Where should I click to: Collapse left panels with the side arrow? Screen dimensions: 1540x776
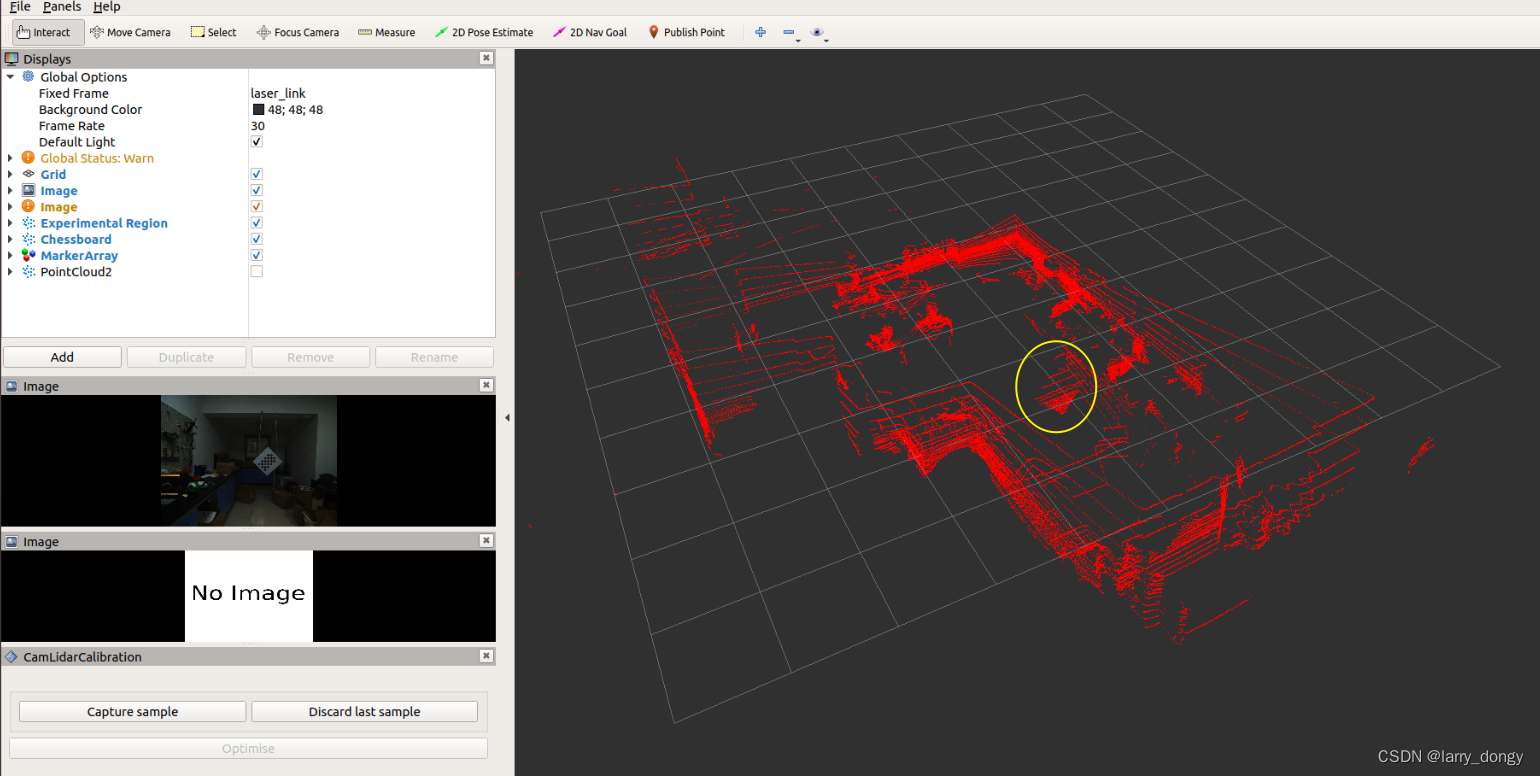506,417
